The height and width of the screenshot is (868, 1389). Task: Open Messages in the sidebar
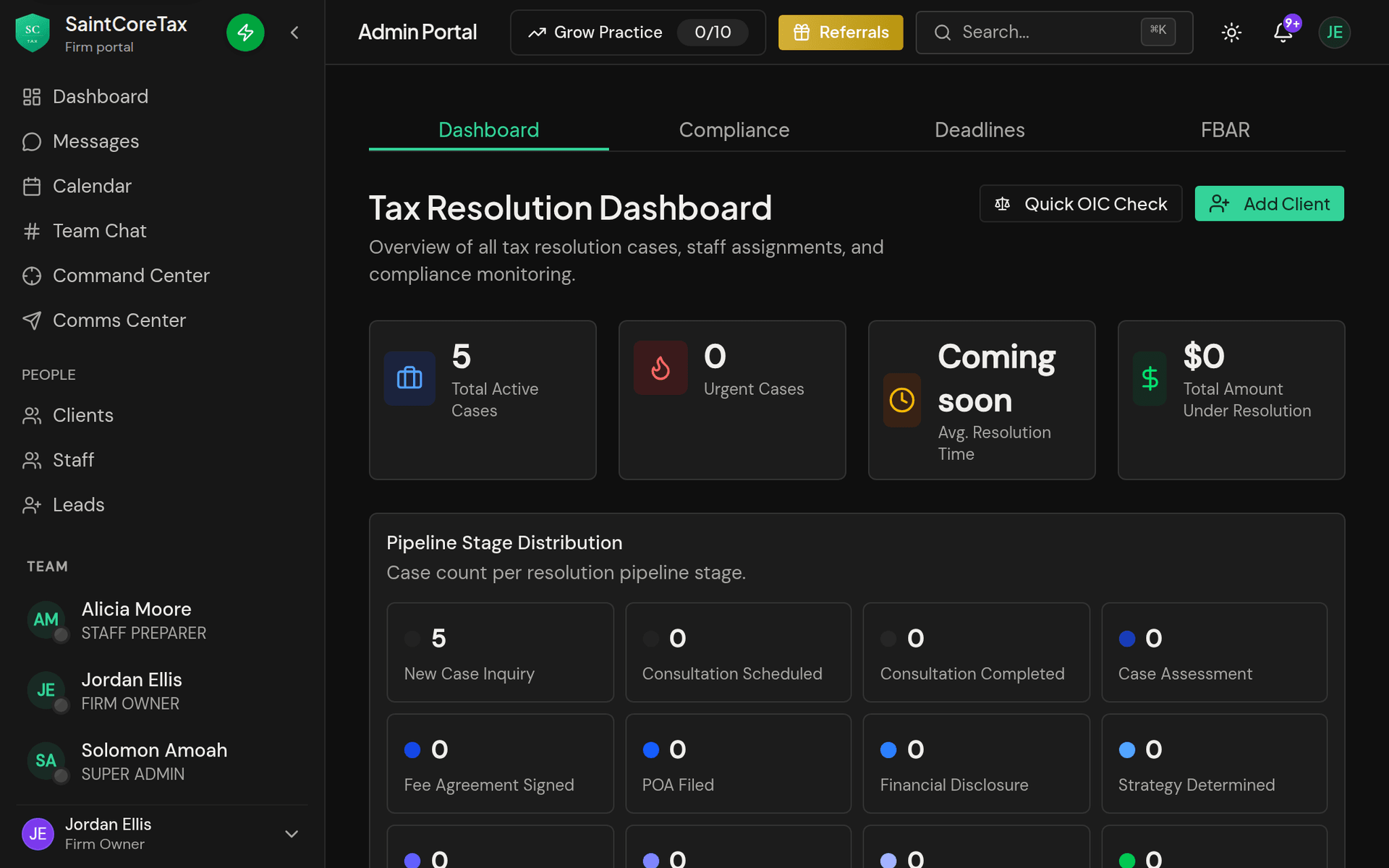click(162, 142)
